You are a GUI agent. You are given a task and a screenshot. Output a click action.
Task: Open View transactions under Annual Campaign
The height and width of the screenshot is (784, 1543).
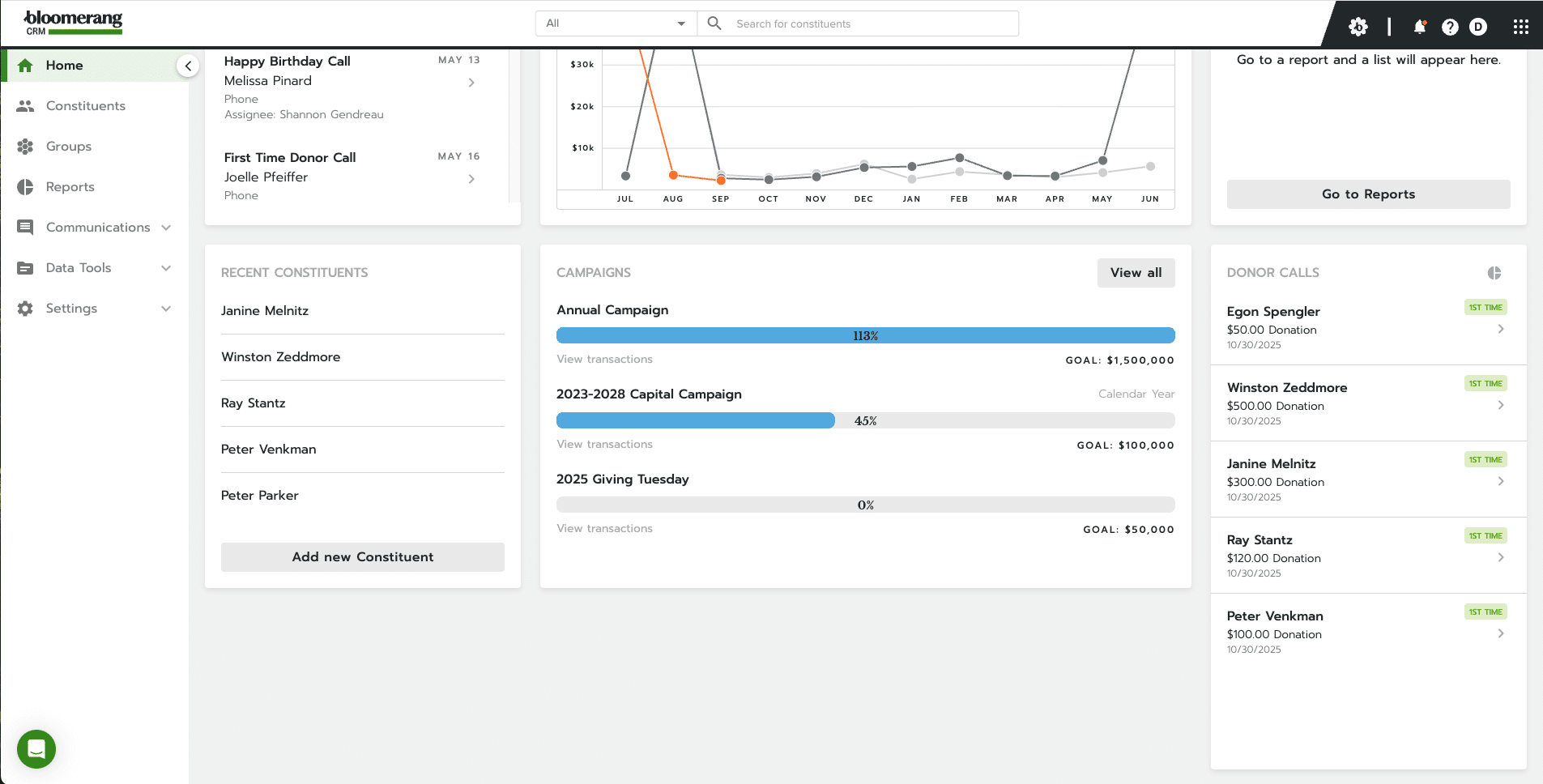pos(603,359)
